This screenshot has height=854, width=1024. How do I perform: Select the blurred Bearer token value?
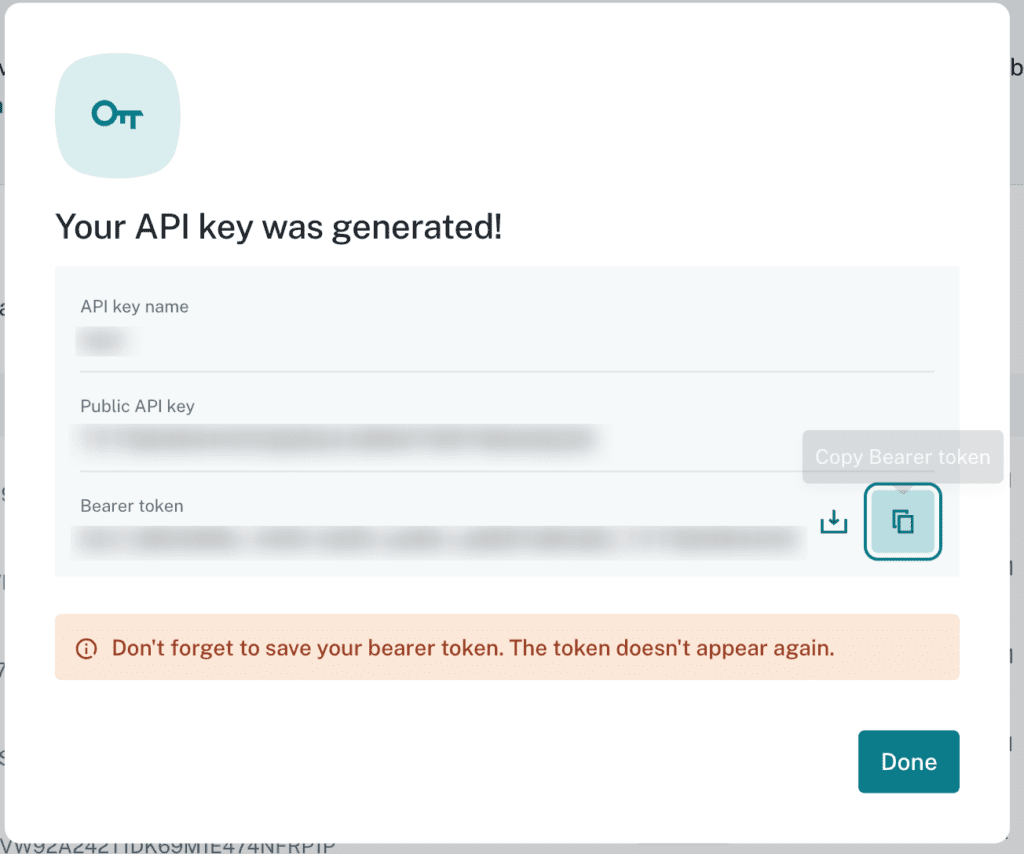click(439, 541)
